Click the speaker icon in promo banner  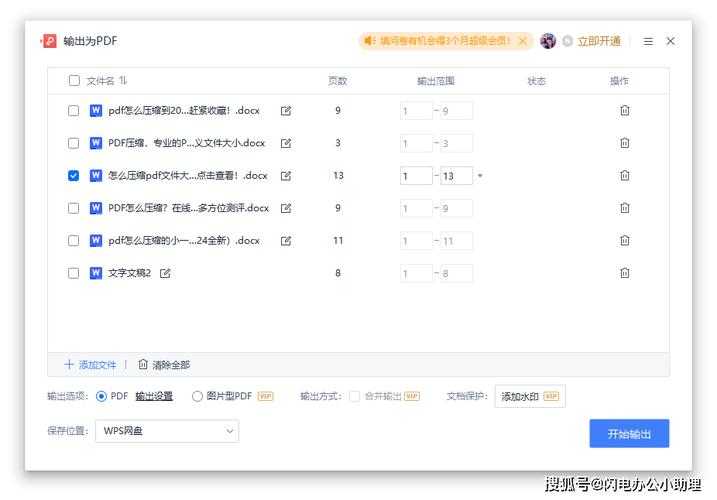369,41
